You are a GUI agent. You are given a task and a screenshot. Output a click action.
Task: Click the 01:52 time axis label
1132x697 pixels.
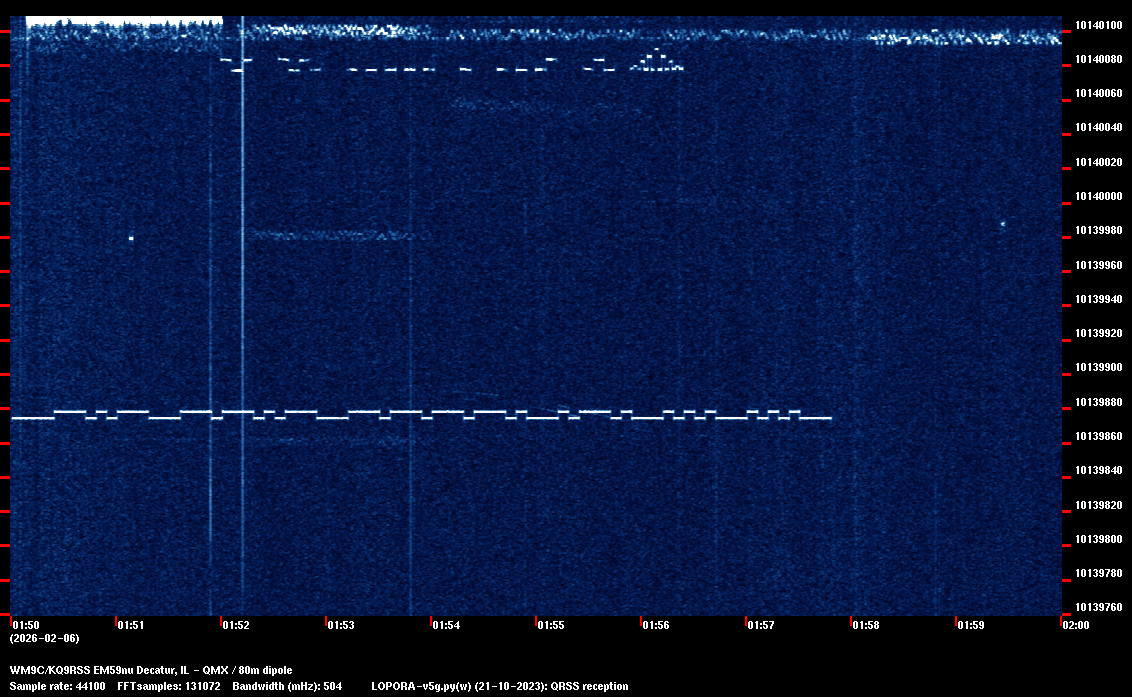236,626
